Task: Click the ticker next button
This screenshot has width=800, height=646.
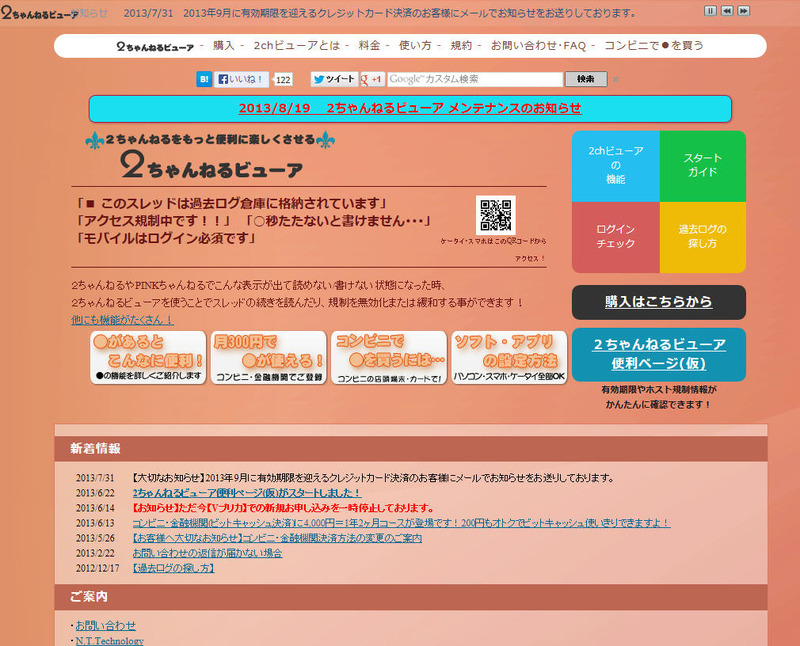Action: [x=743, y=11]
